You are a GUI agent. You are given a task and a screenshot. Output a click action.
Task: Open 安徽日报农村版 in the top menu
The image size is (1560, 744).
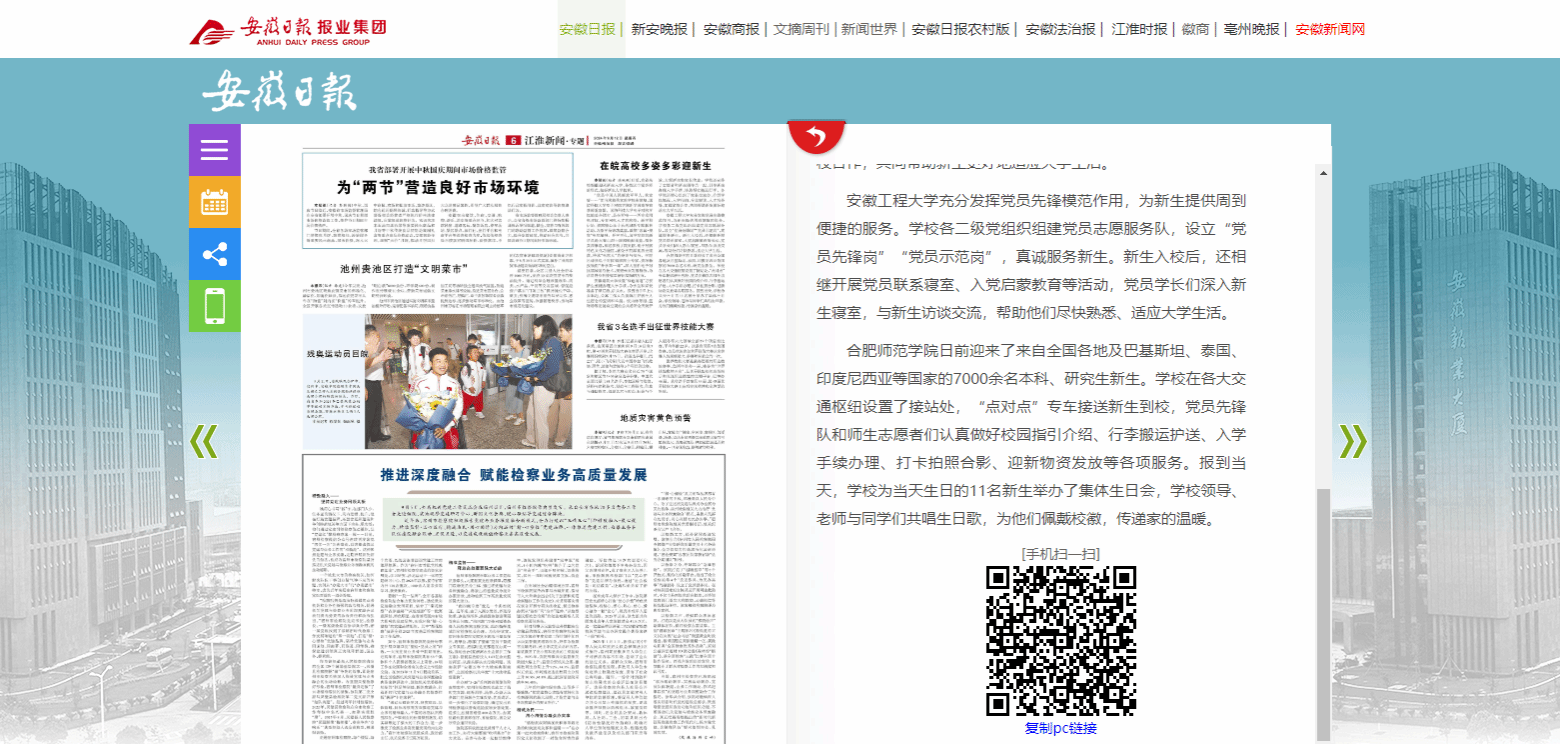point(961,29)
